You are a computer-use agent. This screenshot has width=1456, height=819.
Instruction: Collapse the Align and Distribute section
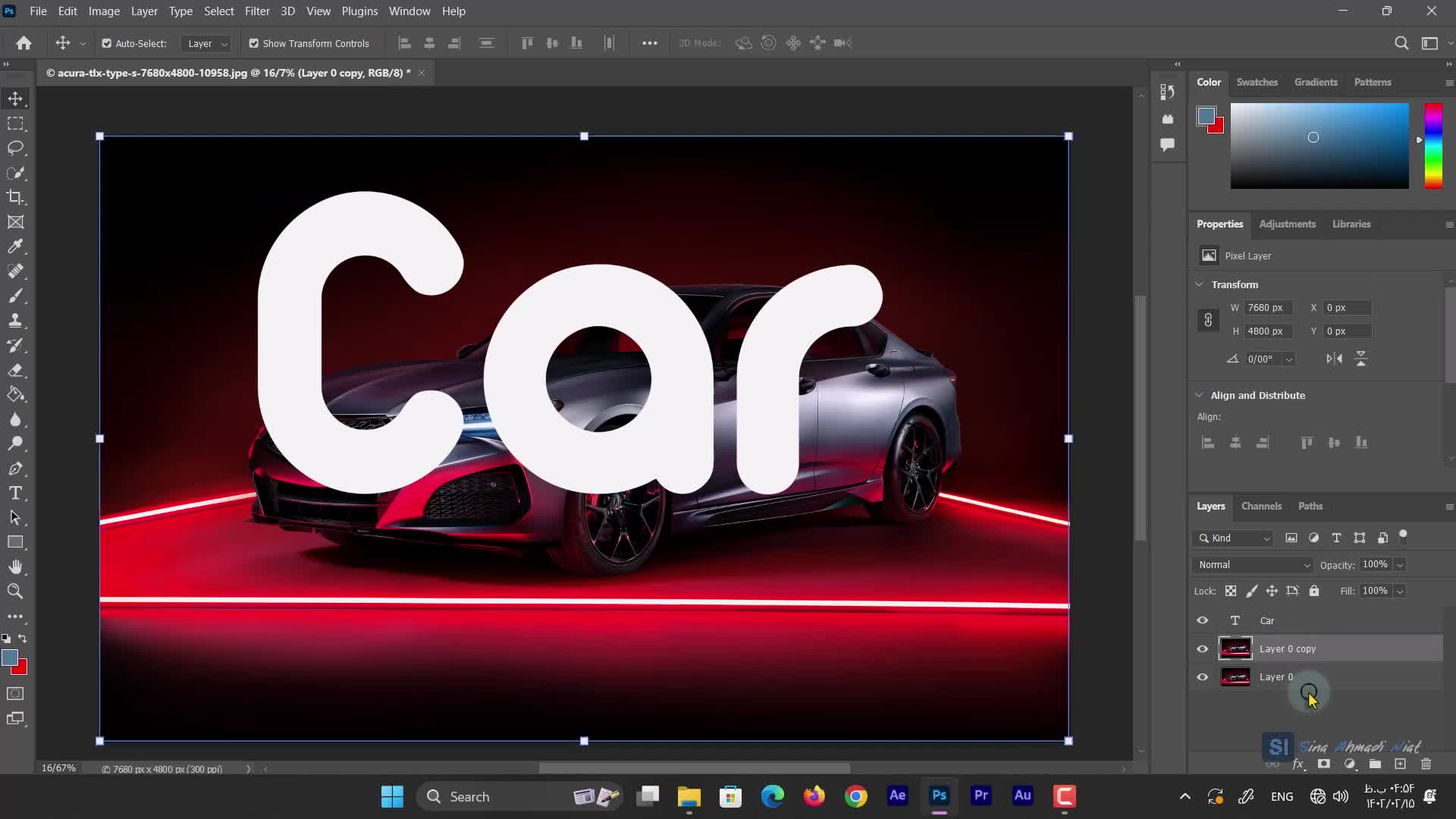point(1199,396)
